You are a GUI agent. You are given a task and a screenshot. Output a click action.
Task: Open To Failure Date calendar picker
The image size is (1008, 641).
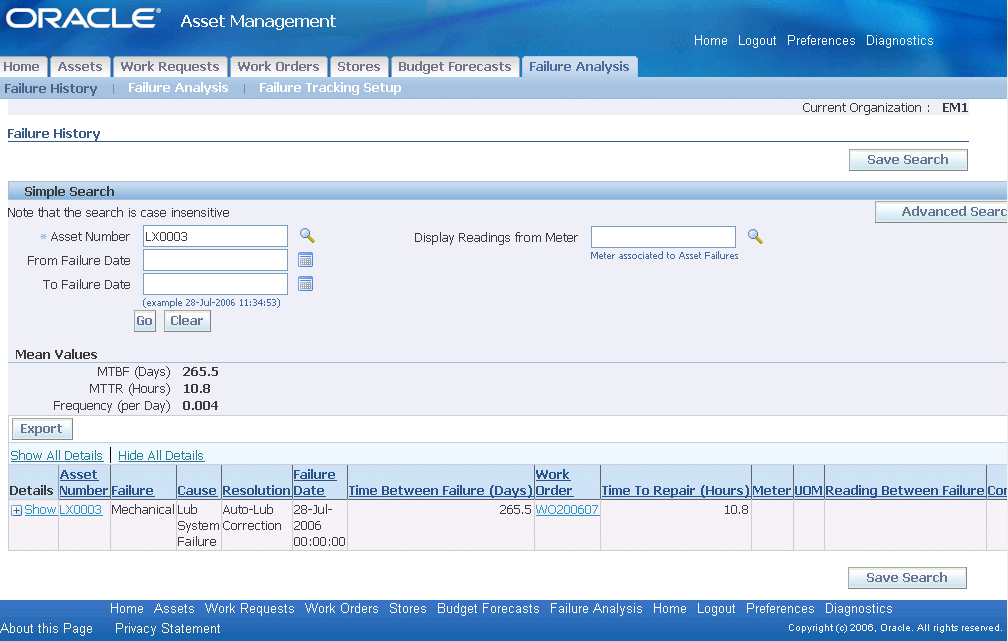305,284
